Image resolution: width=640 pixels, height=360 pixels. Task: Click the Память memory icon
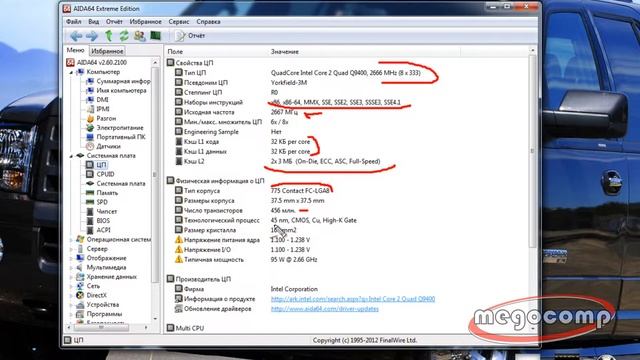pyautogui.click(x=90, y=193)
